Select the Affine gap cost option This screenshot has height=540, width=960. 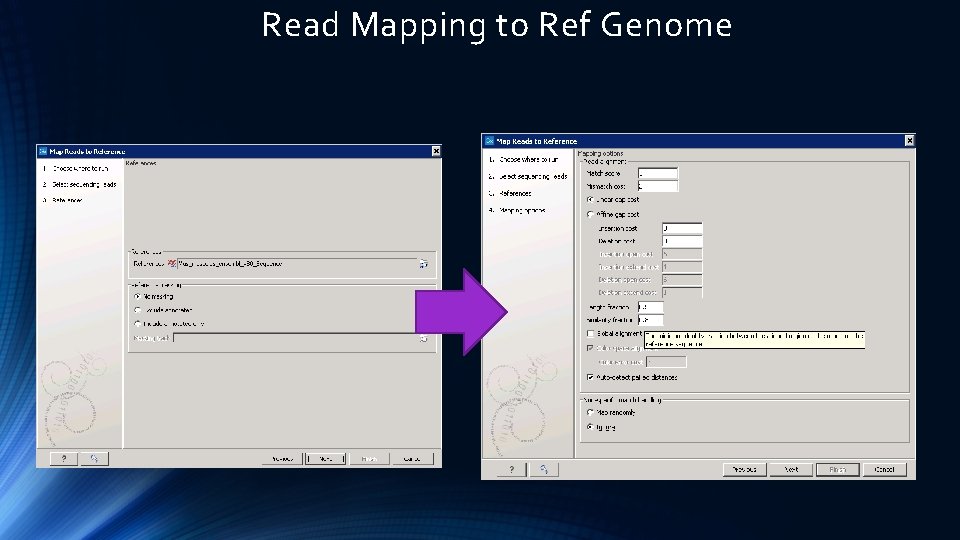(590, 214)
